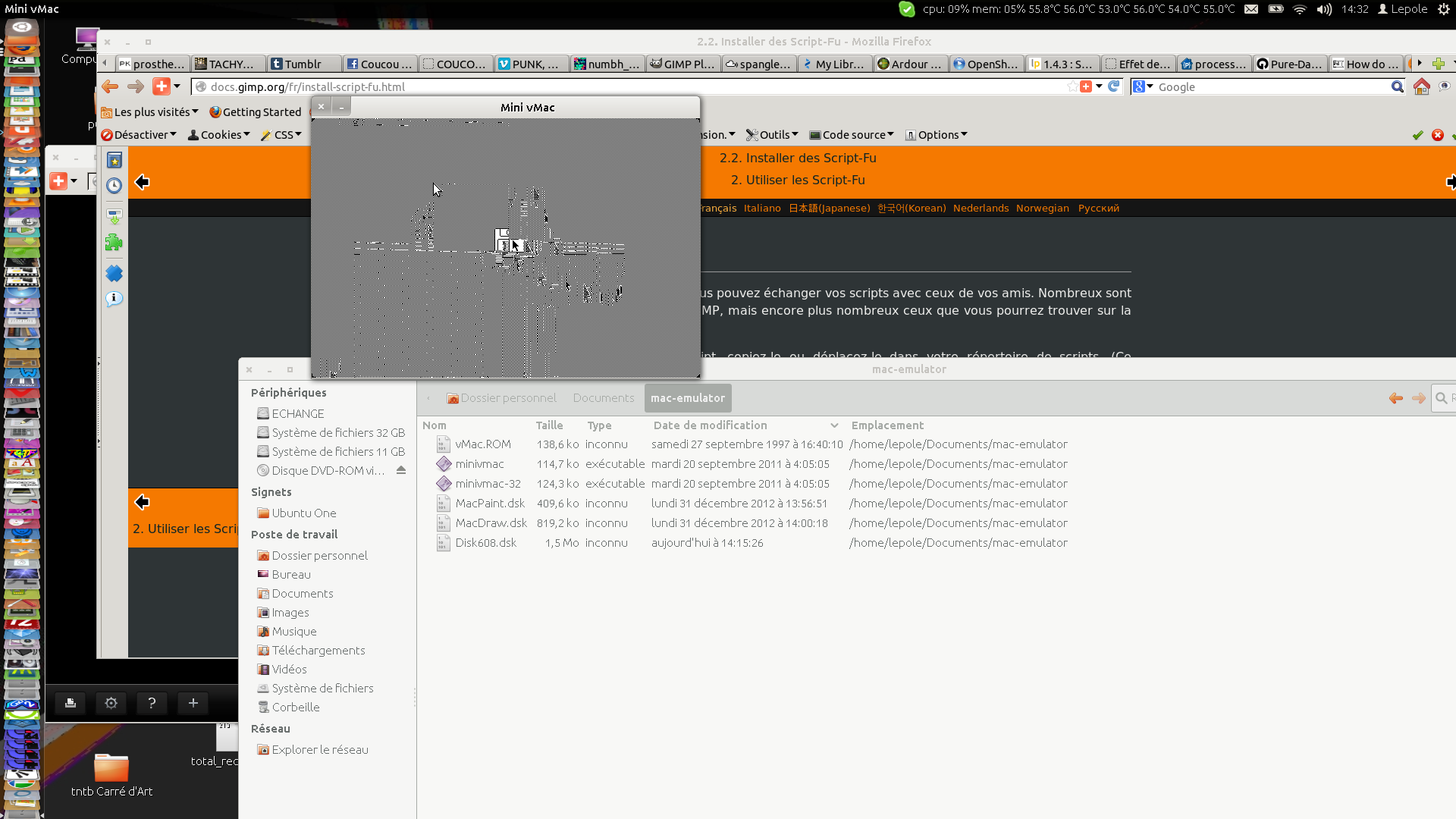Reload the page with the refresh icon
The image size is (1456, 819).
click(1114, 86)
